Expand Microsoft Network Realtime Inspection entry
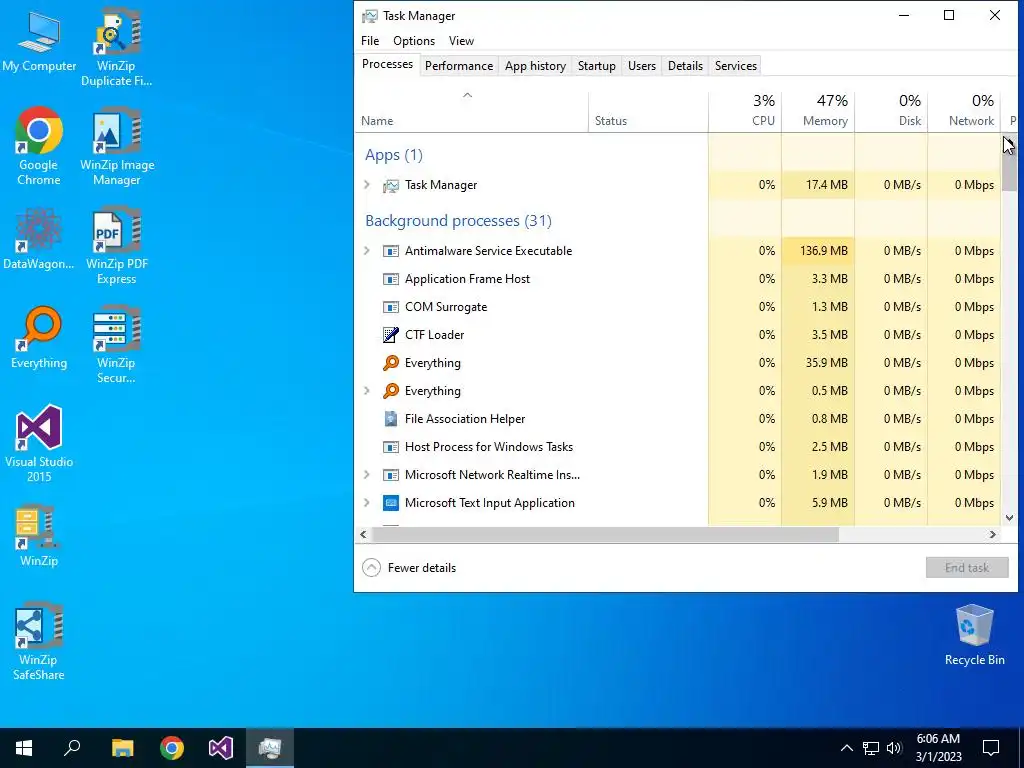This screenshot has width=1024, height=768. (367, 475)
